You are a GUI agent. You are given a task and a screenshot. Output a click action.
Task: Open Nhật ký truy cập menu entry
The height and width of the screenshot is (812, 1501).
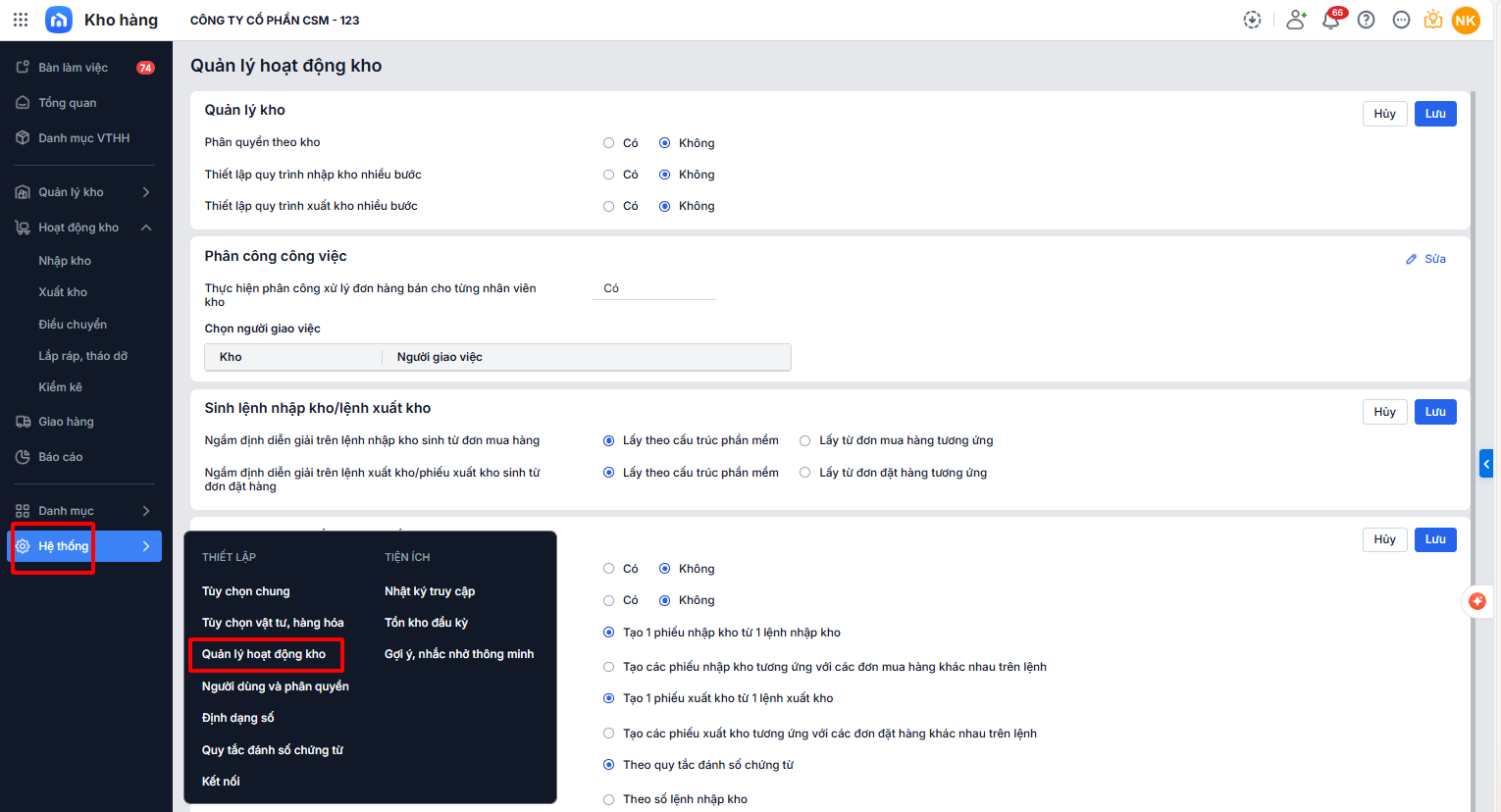coord(429,591)
